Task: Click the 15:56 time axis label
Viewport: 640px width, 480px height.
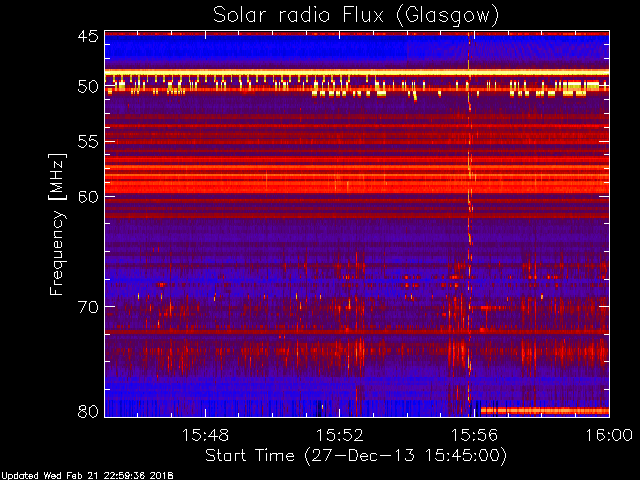Action: (x=474, y=435)
